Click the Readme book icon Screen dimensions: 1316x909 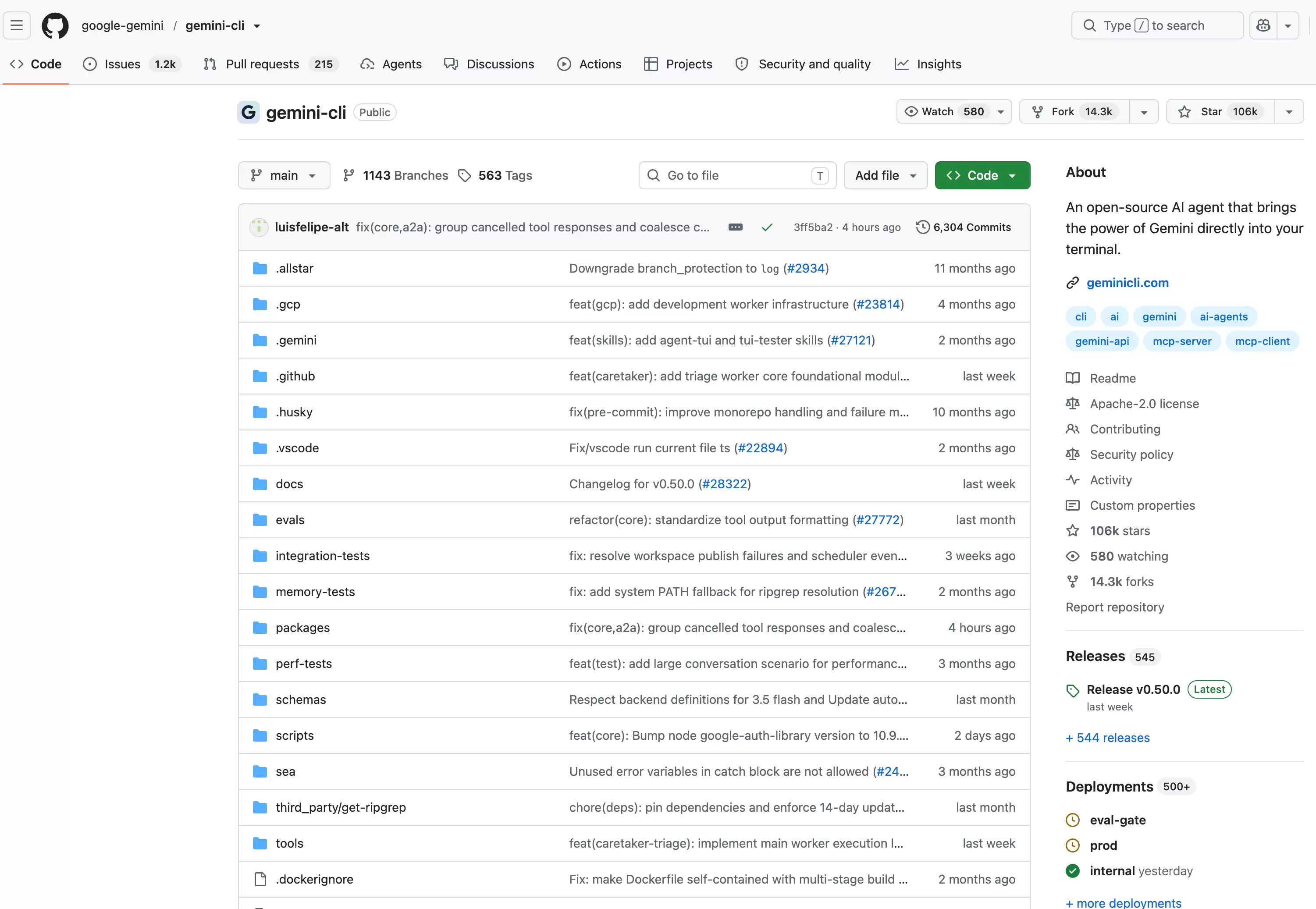(1072, 378)
